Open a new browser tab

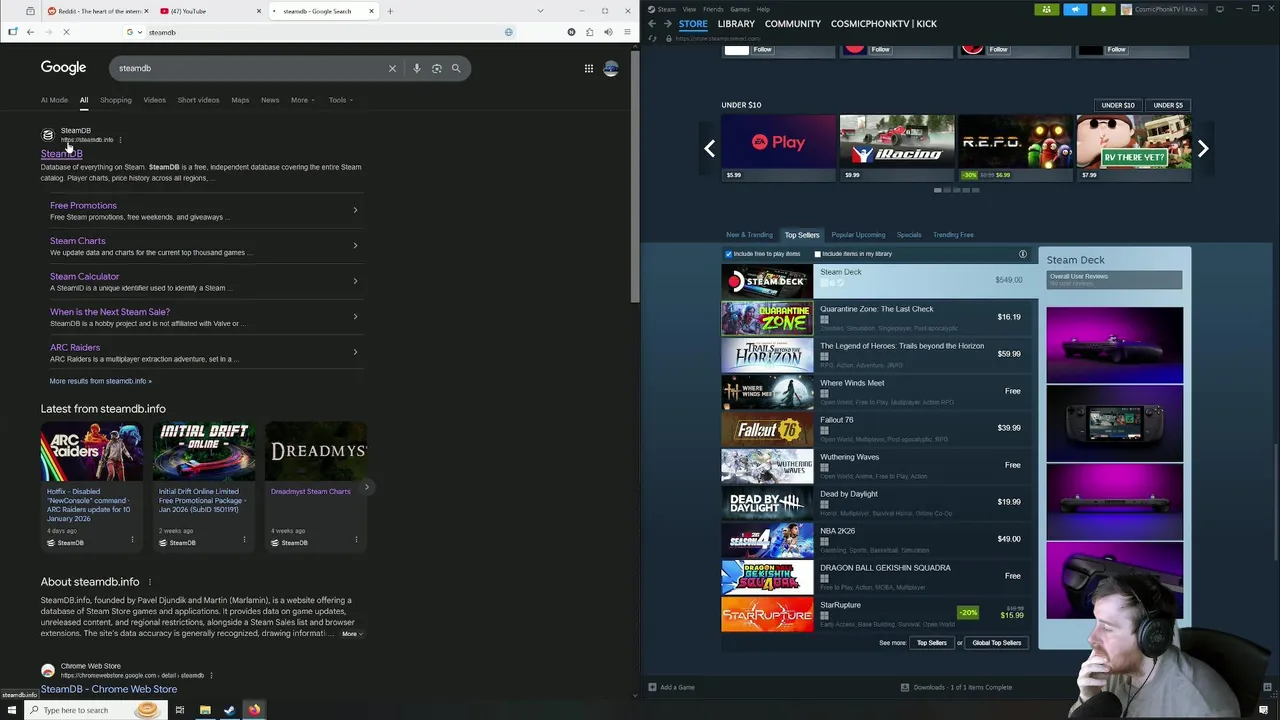click(x=390, y=11)
